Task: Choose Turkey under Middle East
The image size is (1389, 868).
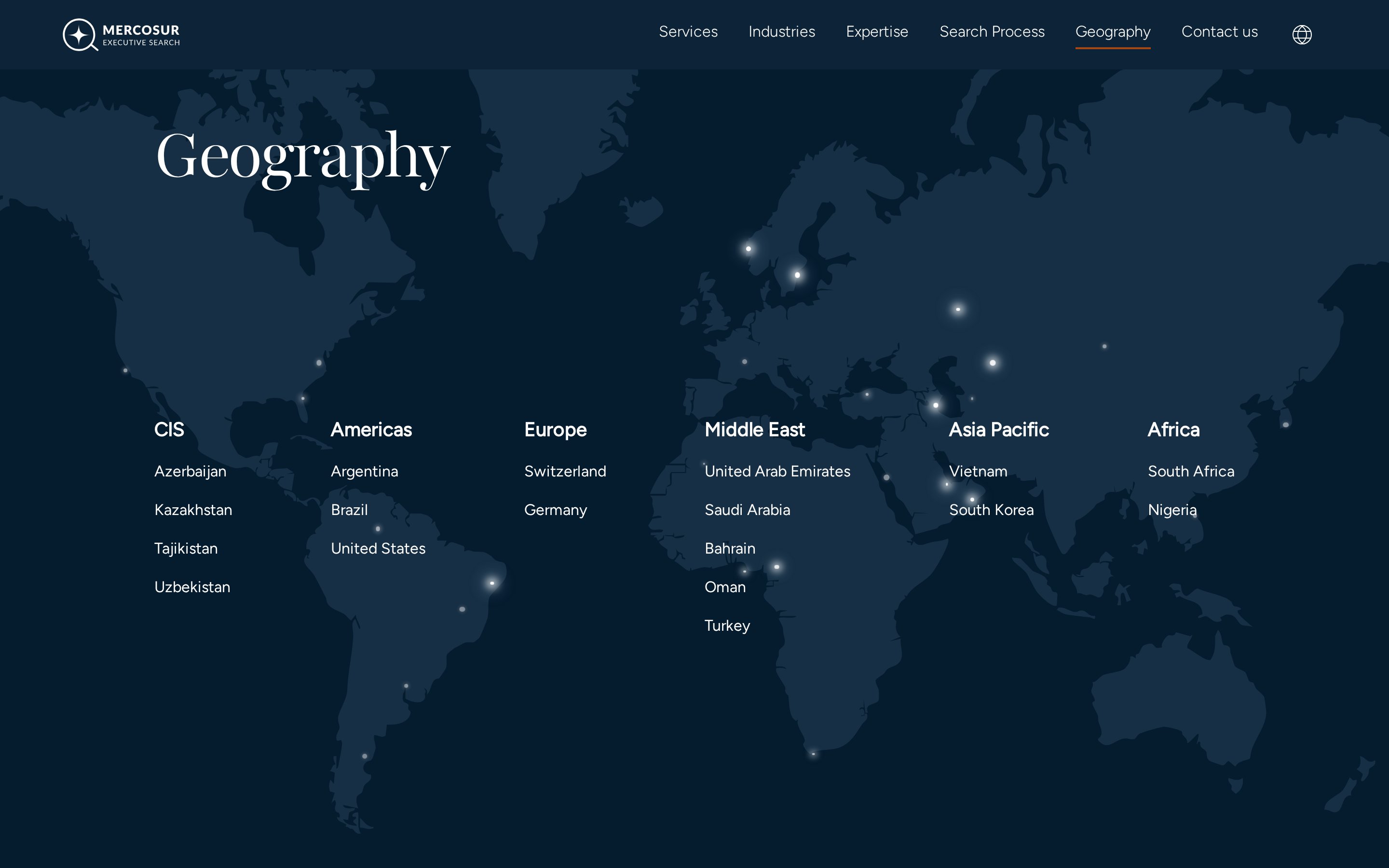Action: [x=727, y=626]
